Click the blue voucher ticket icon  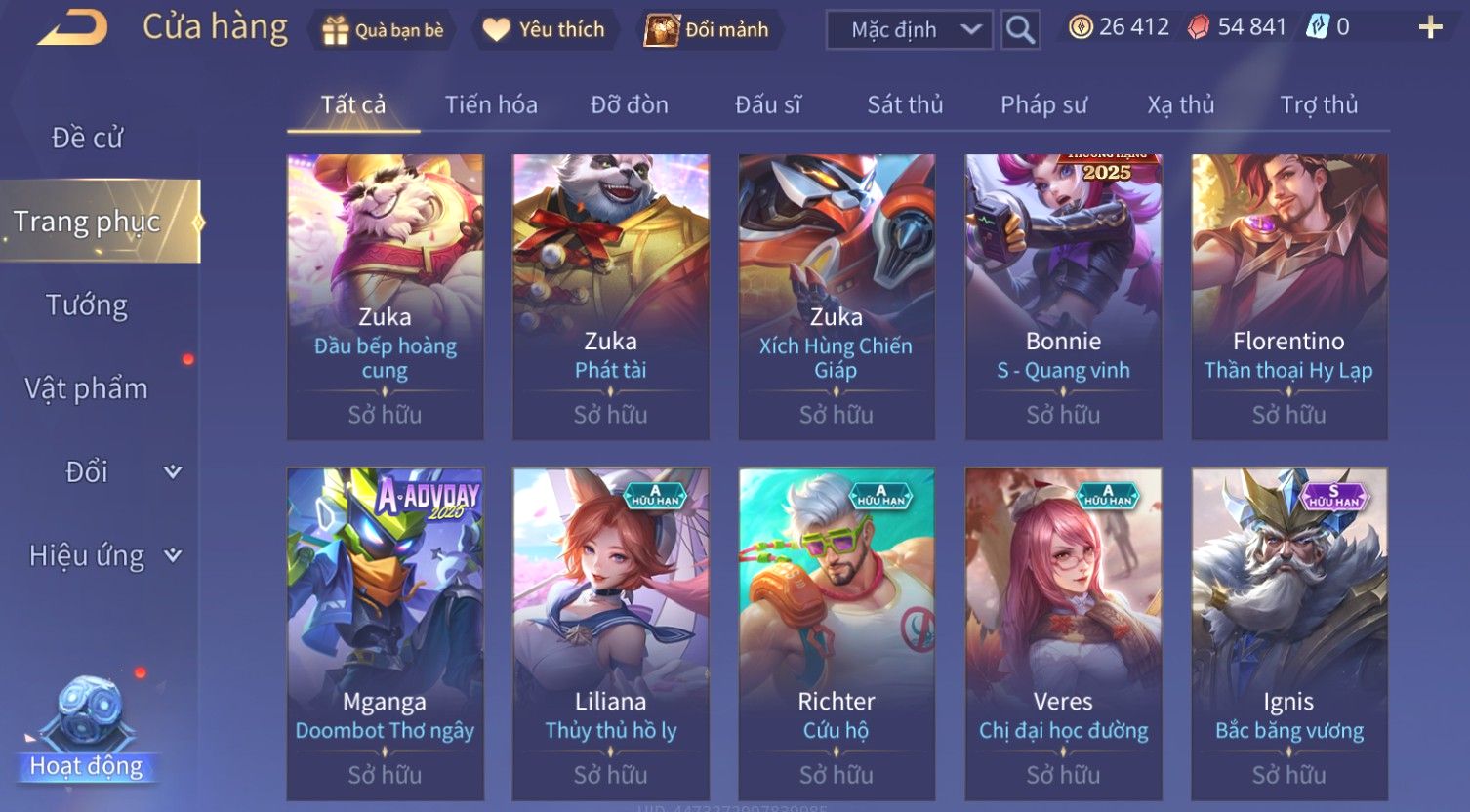(x=1318, y=27)
